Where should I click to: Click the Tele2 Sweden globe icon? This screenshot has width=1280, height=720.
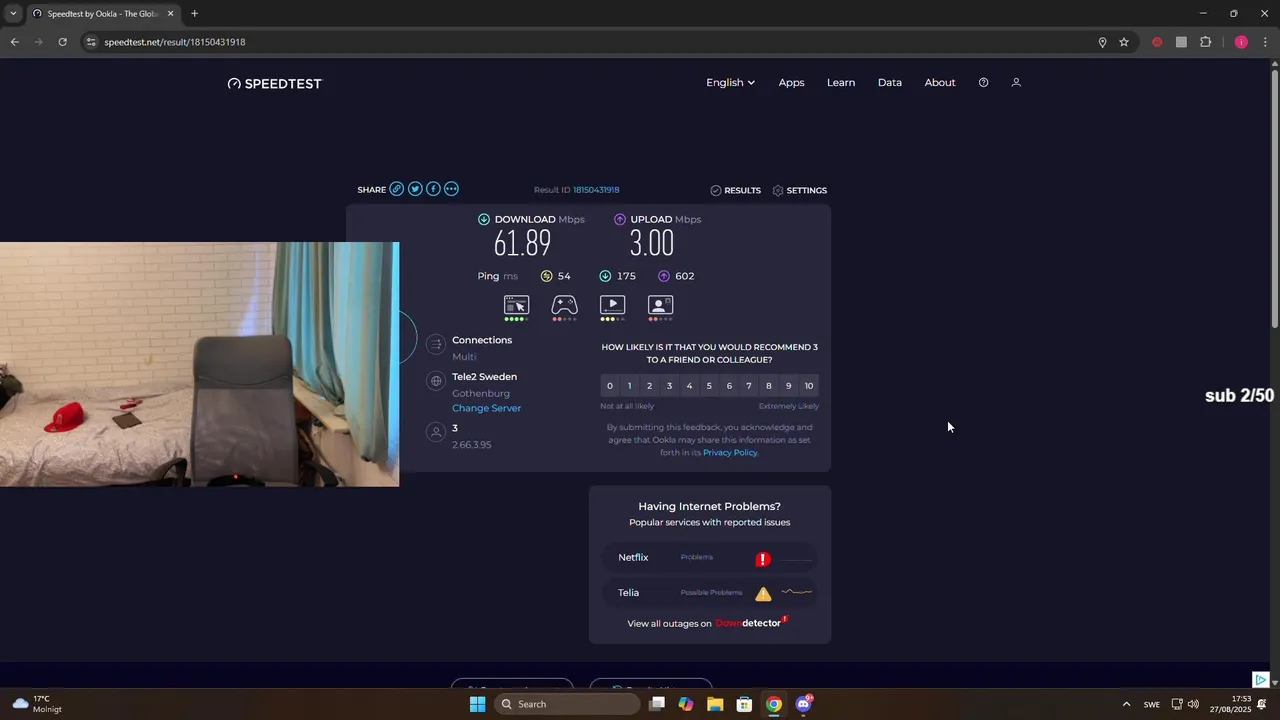(x=435, y=381)
